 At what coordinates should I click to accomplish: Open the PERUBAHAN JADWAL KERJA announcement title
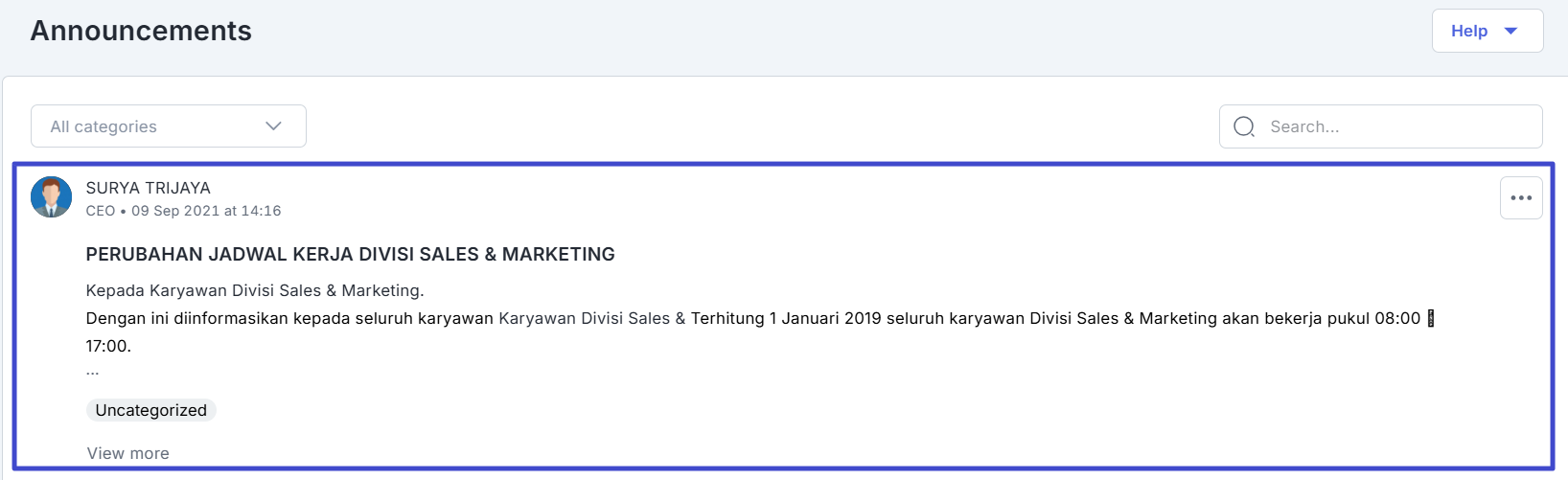pos(350,254)
